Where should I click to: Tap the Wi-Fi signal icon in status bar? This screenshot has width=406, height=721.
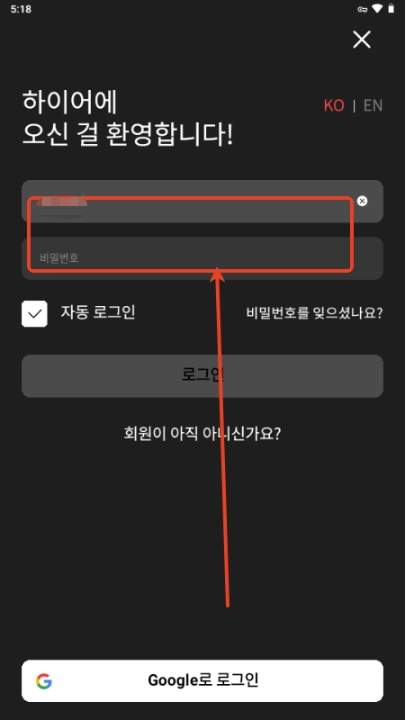pos(377,8)
